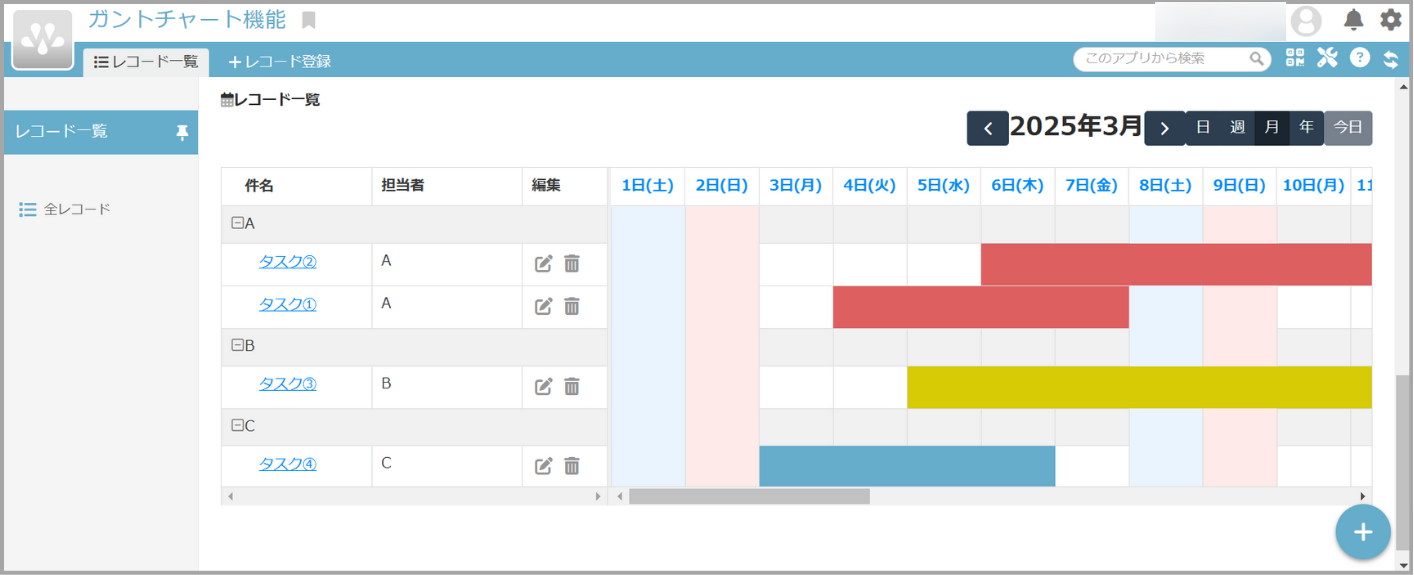The image size is (1414, 575).
Task: Open the レコード登録 tab
Action: point(280,61)
